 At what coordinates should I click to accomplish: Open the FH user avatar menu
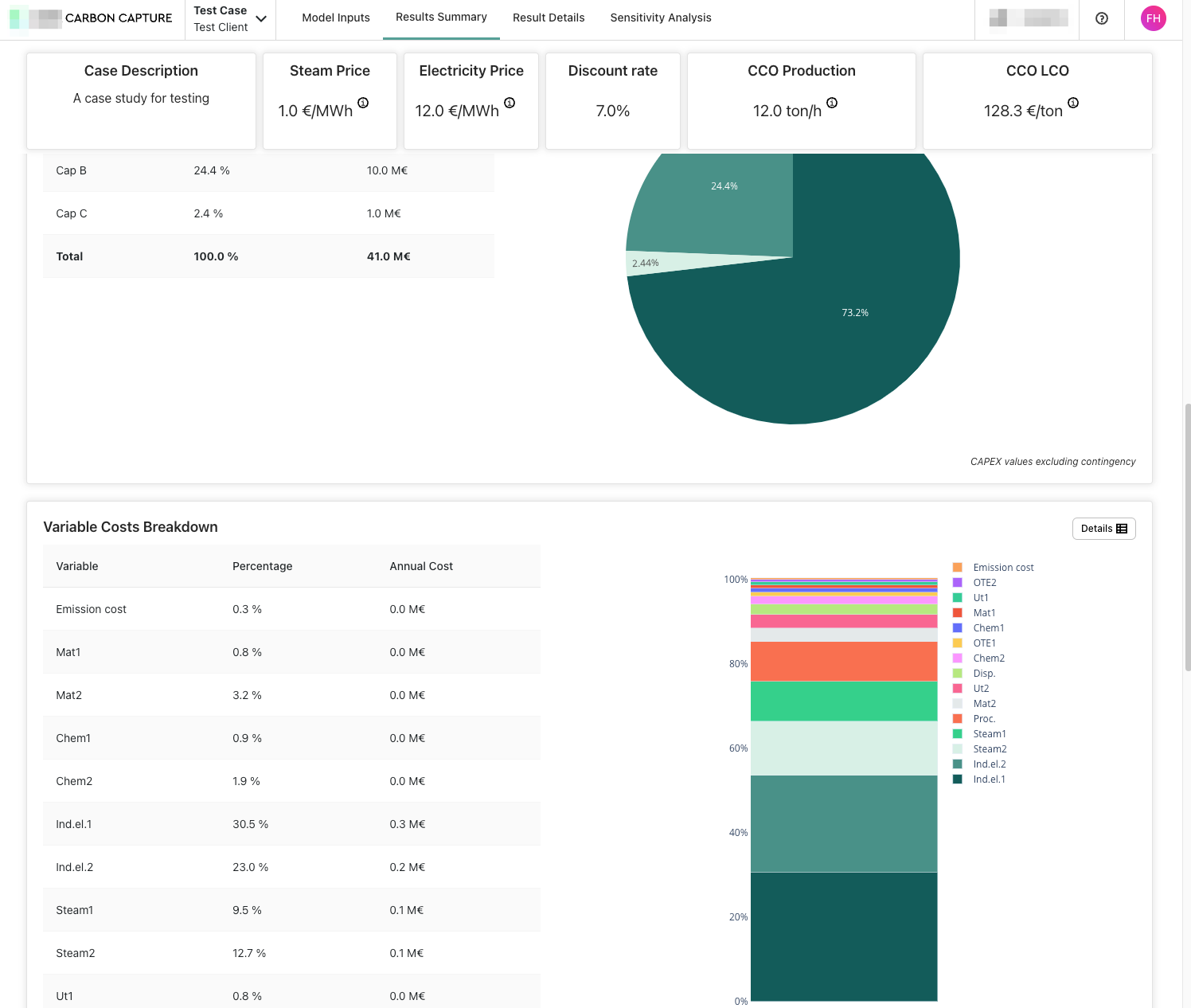1153,18
